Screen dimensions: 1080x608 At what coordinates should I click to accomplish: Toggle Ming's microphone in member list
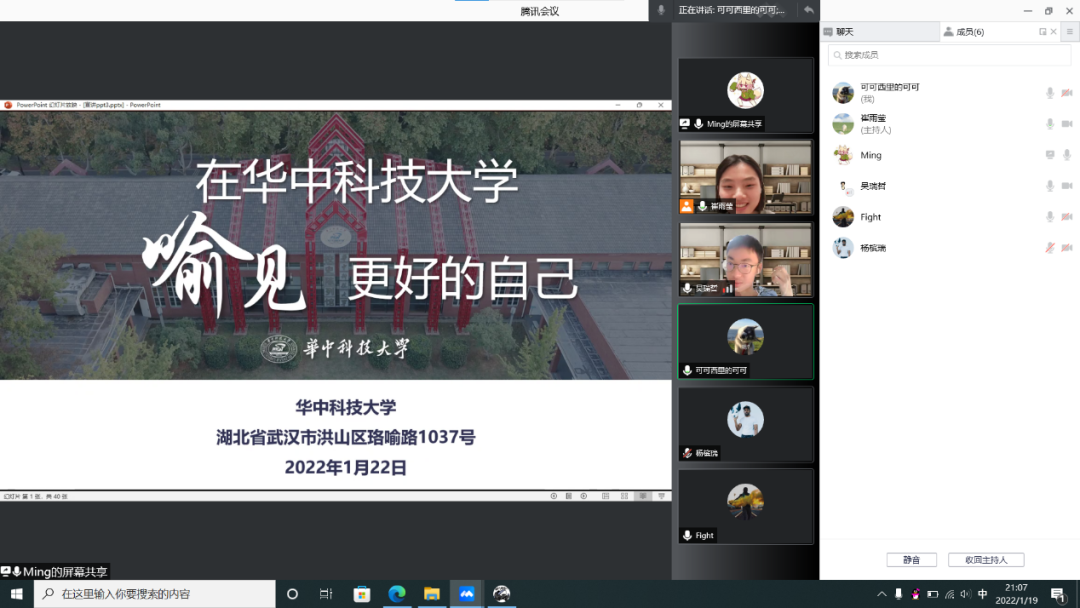1067,155
